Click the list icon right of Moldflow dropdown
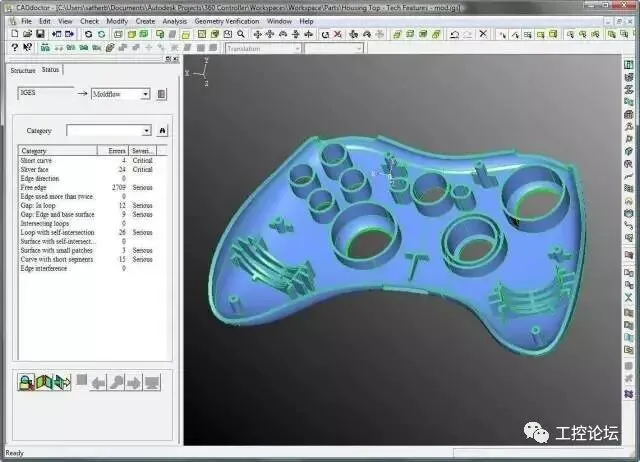640x462 pixels. [161, 94]
